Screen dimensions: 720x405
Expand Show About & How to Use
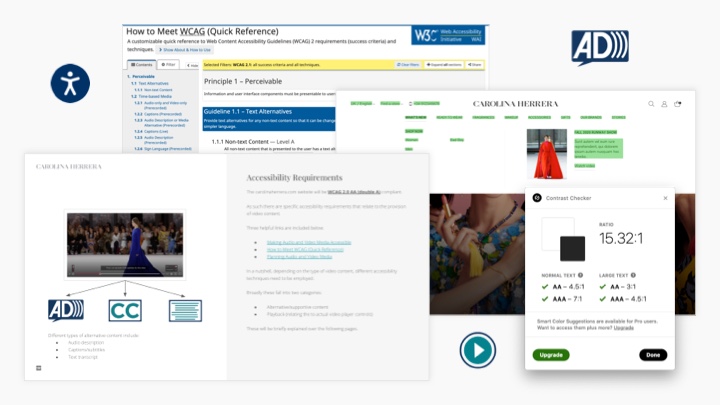[185, 50]
